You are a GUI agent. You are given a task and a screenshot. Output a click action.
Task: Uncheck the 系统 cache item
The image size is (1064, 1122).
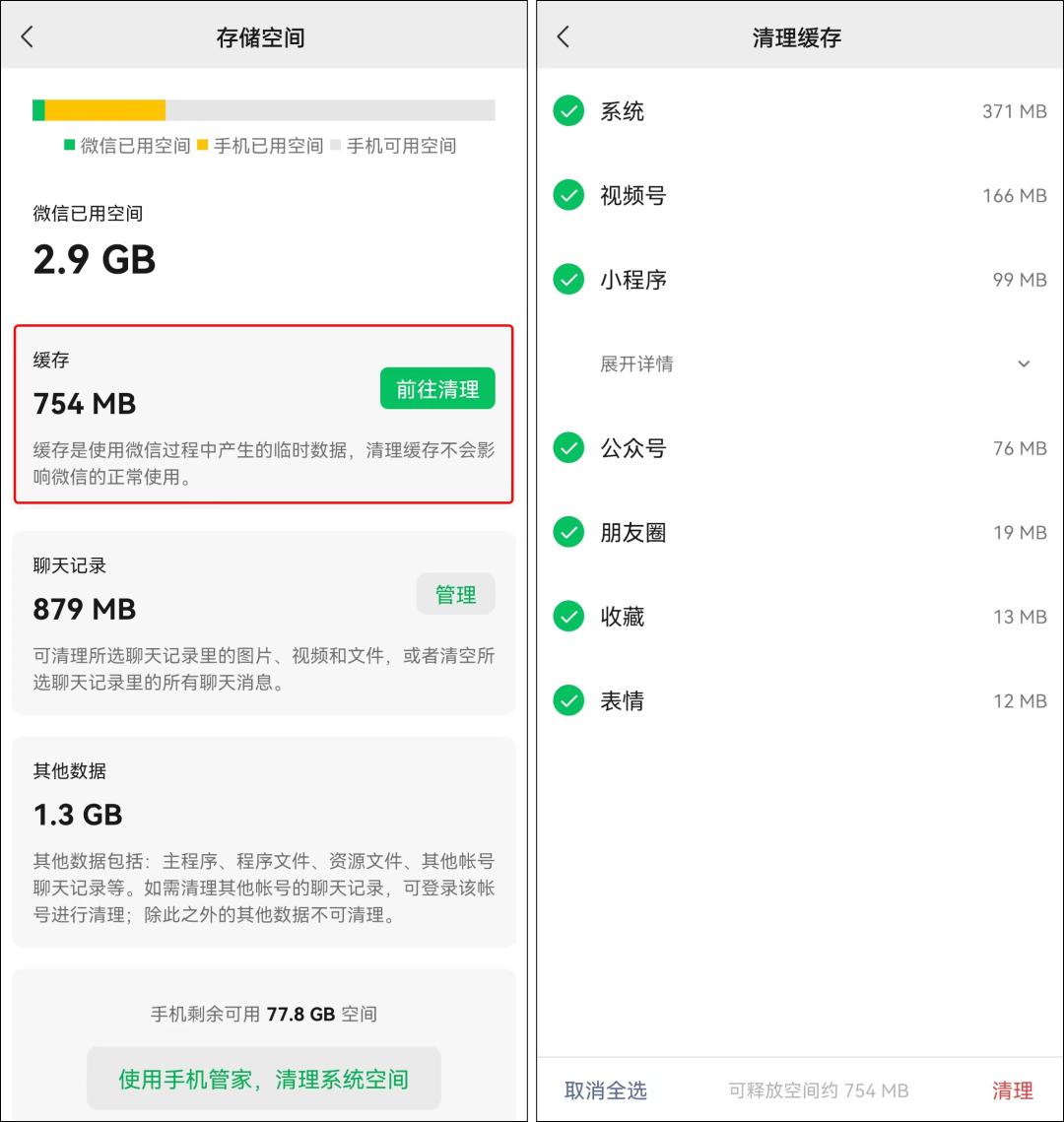[568, 111]
